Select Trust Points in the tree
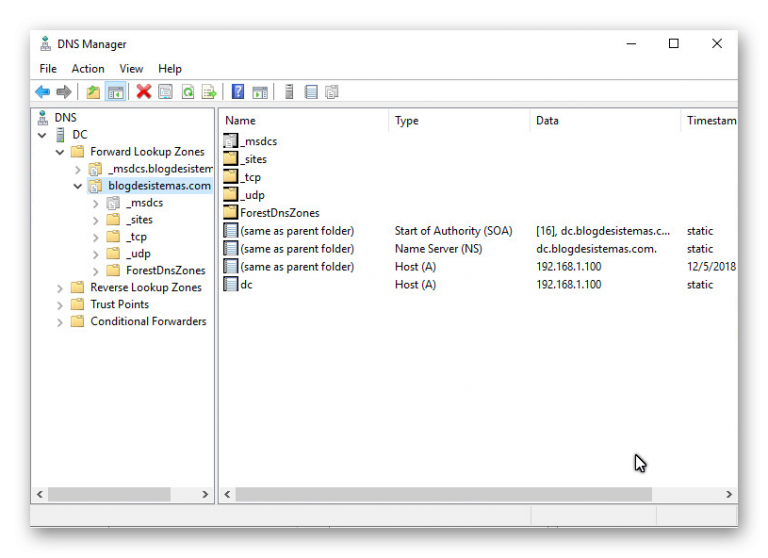The height and width of the screenshot is (558, 768). 120,304
